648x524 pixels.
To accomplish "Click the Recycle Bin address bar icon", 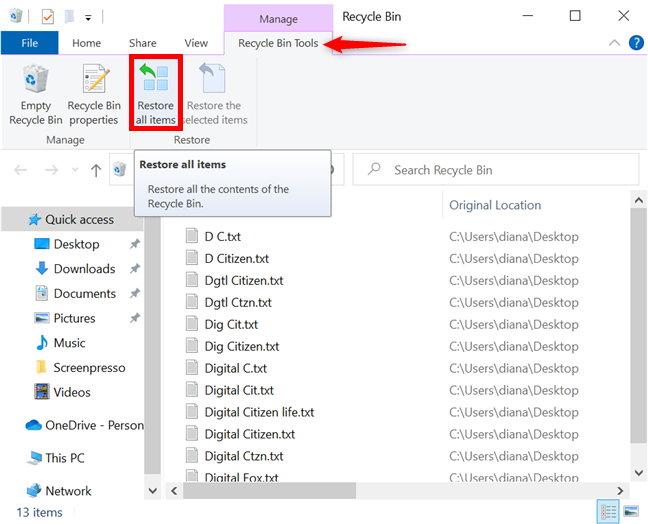I will [120, 169].
